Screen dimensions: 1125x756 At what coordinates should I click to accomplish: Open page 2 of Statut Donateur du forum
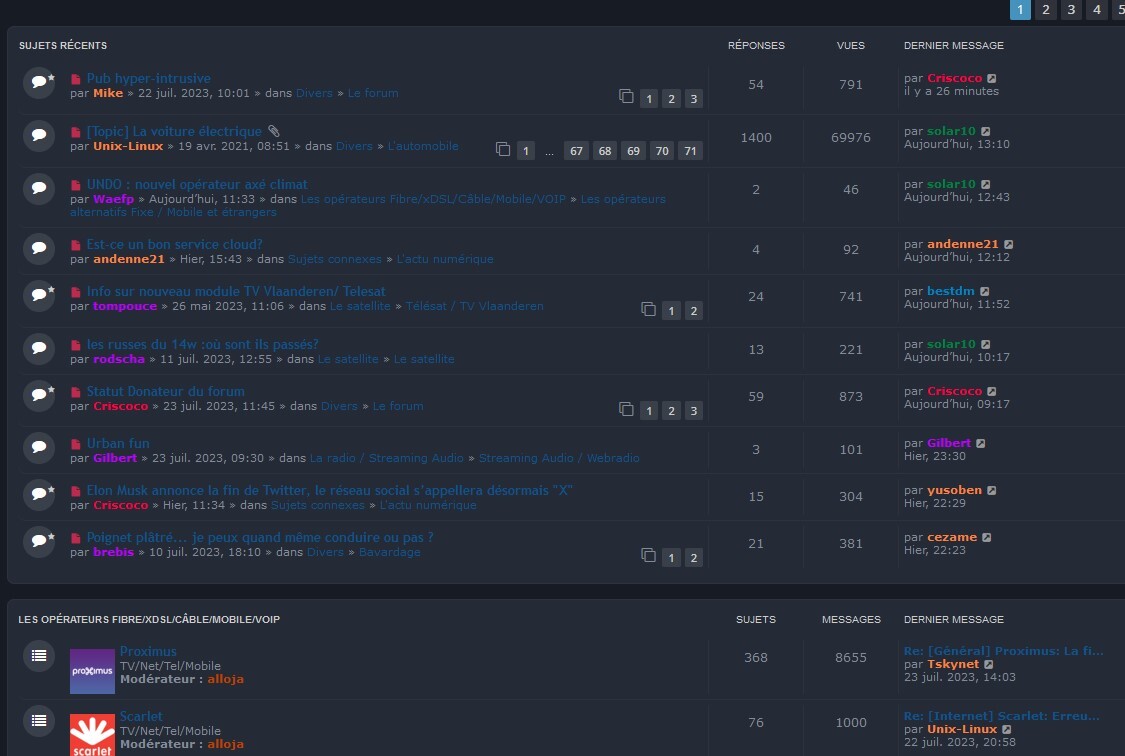[671, 410]
